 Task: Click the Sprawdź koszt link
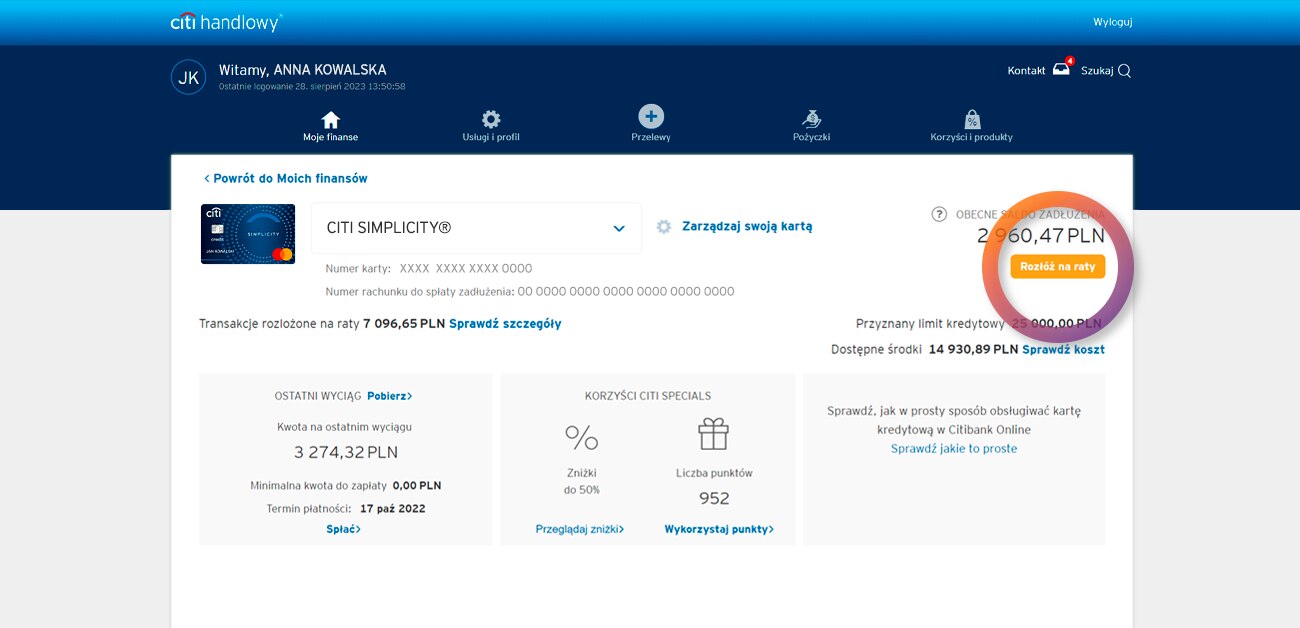tap(1064, 350)
